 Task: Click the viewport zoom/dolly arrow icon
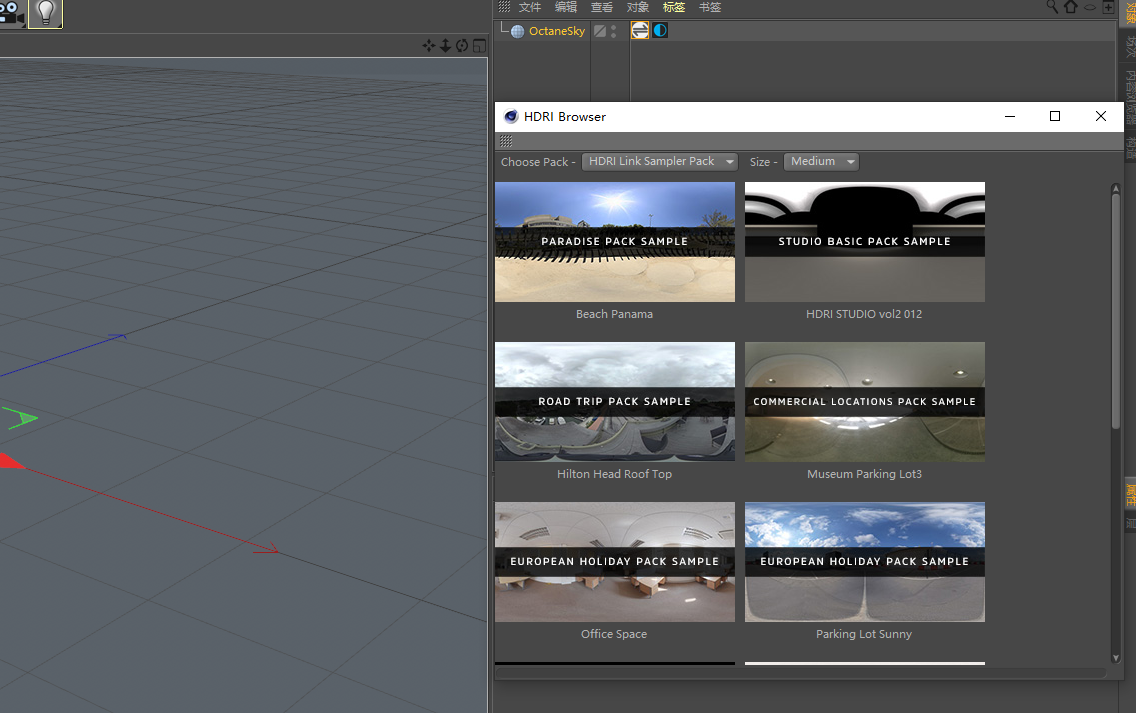[446, 46]
